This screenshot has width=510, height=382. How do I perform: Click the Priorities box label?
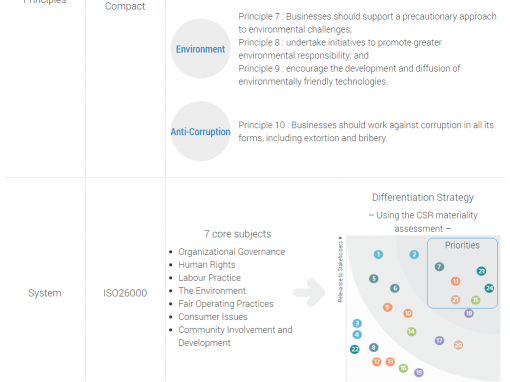(462, 245)
